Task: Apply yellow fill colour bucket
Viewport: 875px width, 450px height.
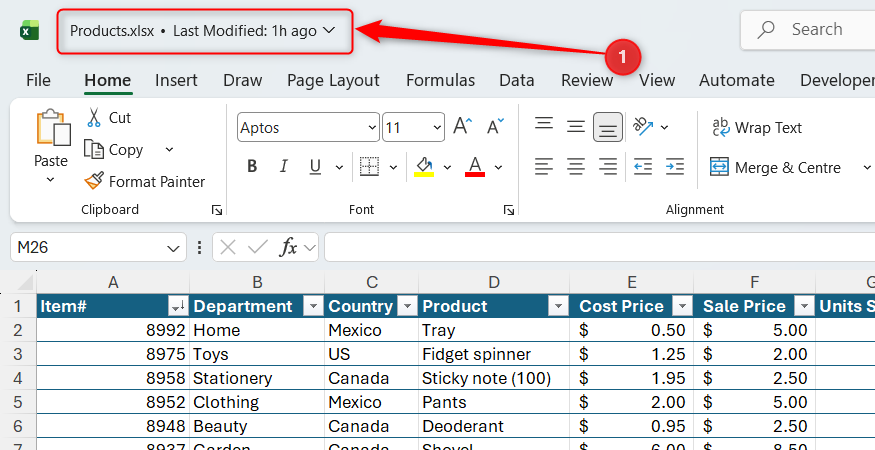Action: [425, 166]
